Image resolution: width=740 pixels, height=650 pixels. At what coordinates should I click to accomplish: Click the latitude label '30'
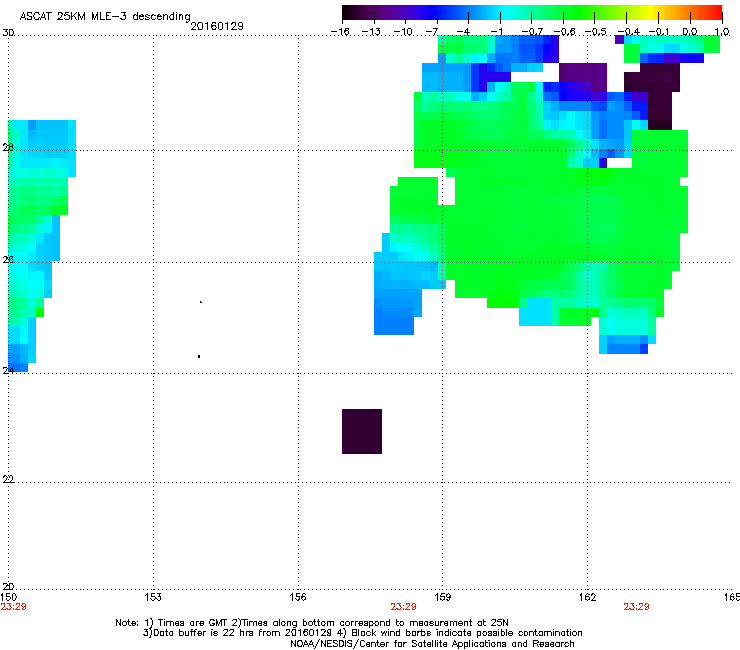click(x=8, y=33)
